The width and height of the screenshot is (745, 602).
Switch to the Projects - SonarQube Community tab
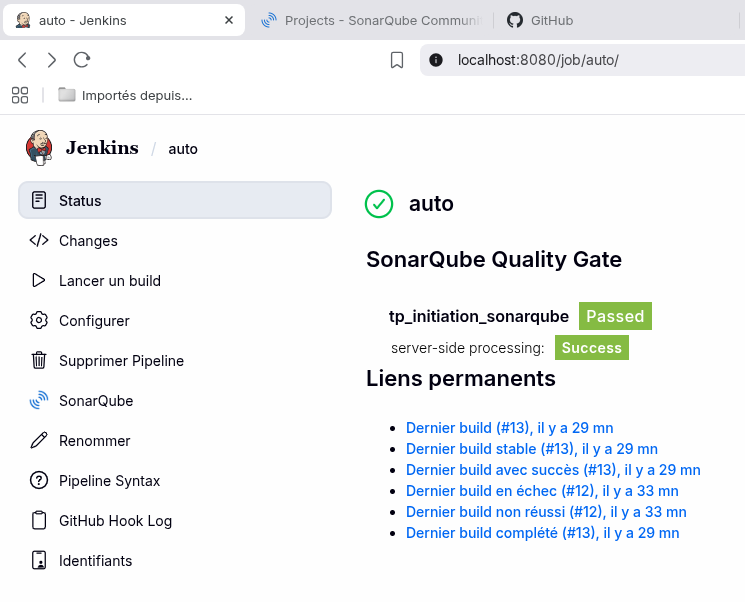(372, 20)
